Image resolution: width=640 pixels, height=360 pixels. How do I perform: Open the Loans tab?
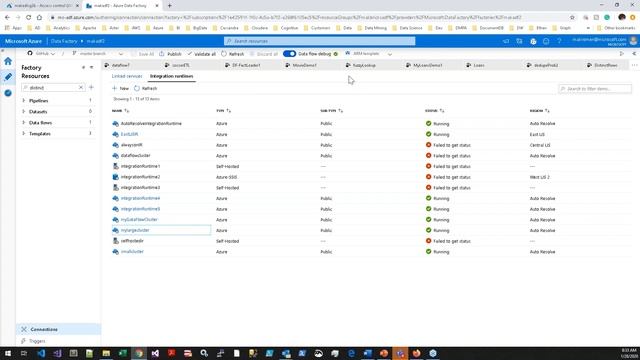click(476, 65)
